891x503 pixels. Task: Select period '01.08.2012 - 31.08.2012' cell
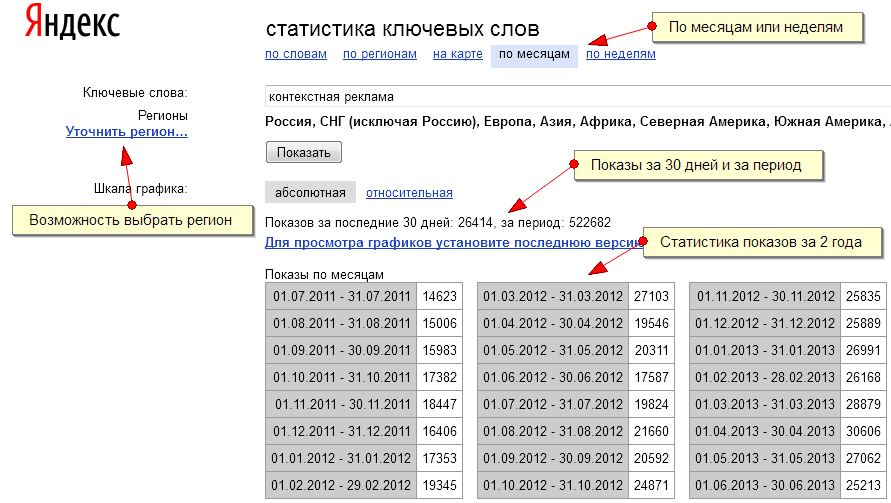click(553, 431)
